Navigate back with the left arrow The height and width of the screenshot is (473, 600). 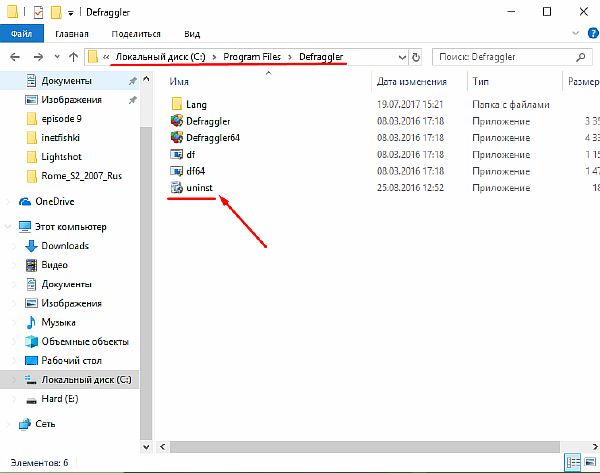(12, 56)
